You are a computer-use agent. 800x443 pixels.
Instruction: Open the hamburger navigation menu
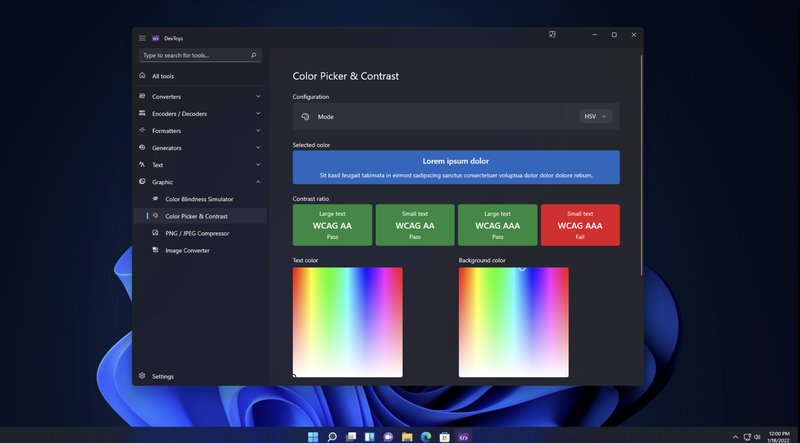(x=142, y=38)
